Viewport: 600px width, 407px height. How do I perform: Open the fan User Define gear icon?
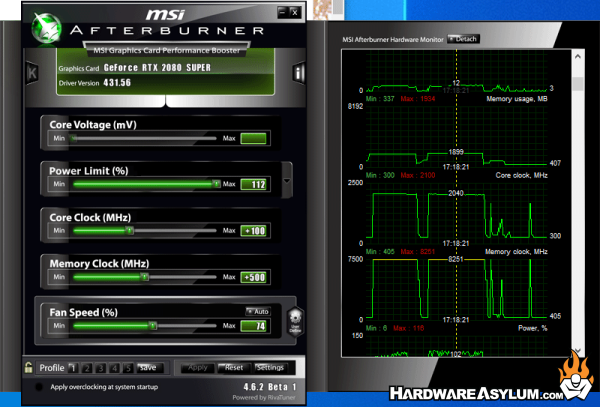point(295,321)
